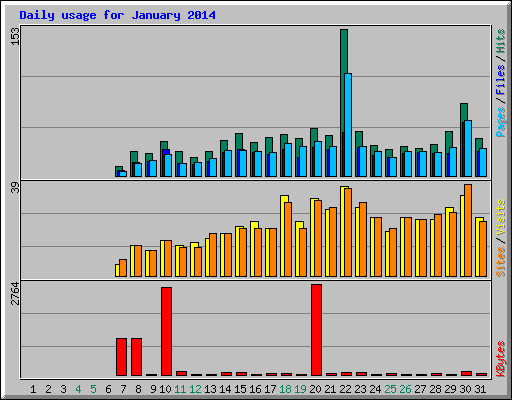The height and width of the screenshot is (400, 512).
Task: Click the green weekend day label 18
Action: click(285, 389)
